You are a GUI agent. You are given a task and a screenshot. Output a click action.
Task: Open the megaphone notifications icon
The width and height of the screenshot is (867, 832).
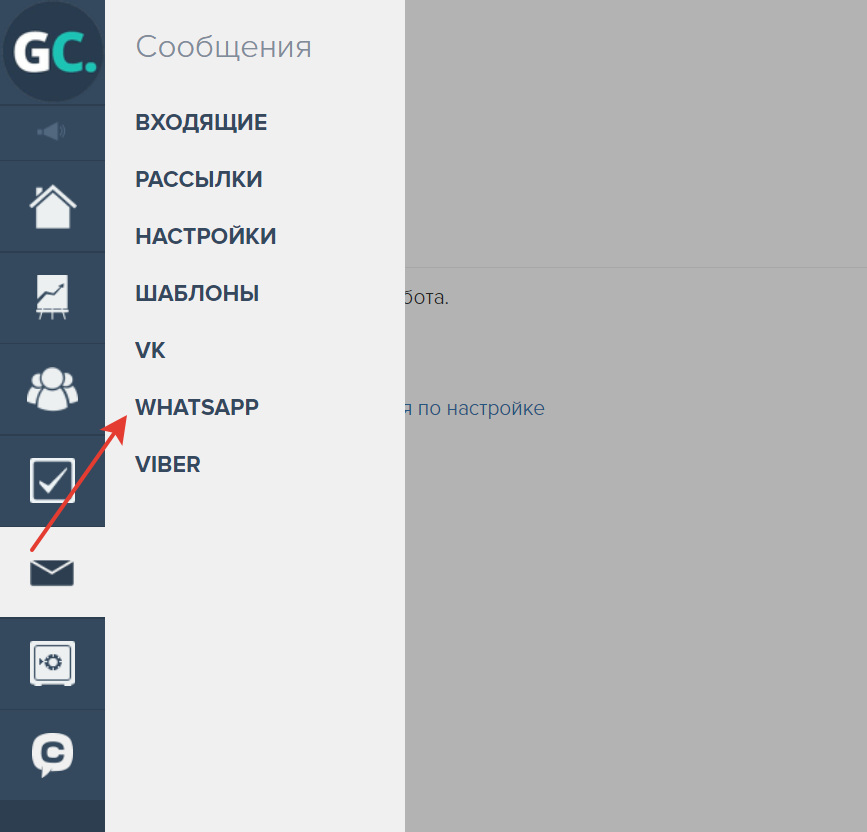[x=51, y=132]
